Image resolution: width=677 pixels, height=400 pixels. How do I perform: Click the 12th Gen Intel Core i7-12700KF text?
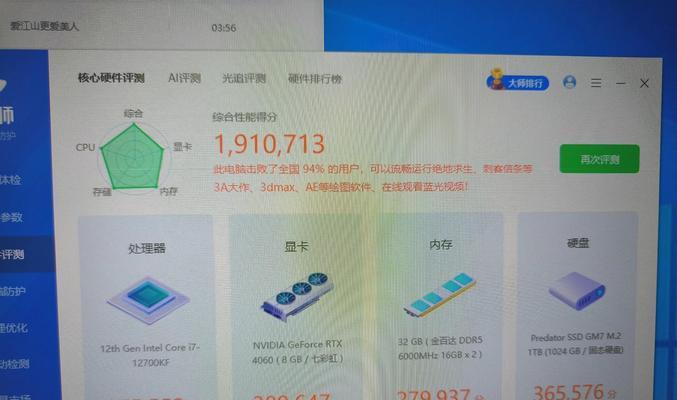pos(150,355)
